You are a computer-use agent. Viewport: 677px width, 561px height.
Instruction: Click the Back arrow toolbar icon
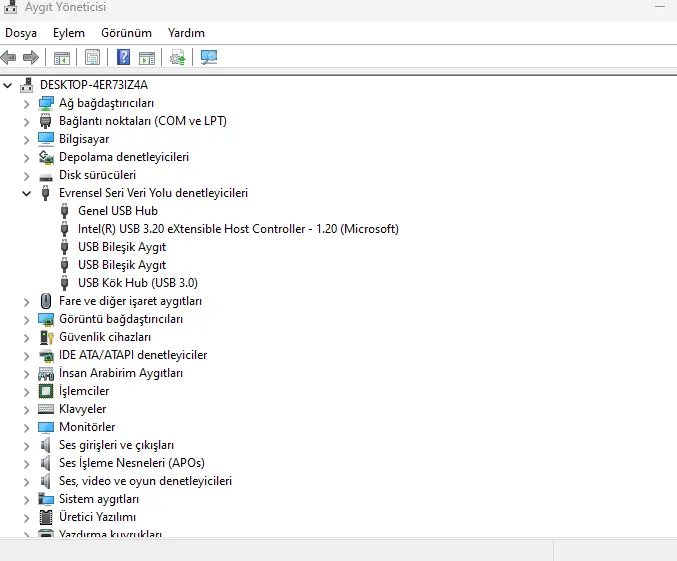(9, 57)
